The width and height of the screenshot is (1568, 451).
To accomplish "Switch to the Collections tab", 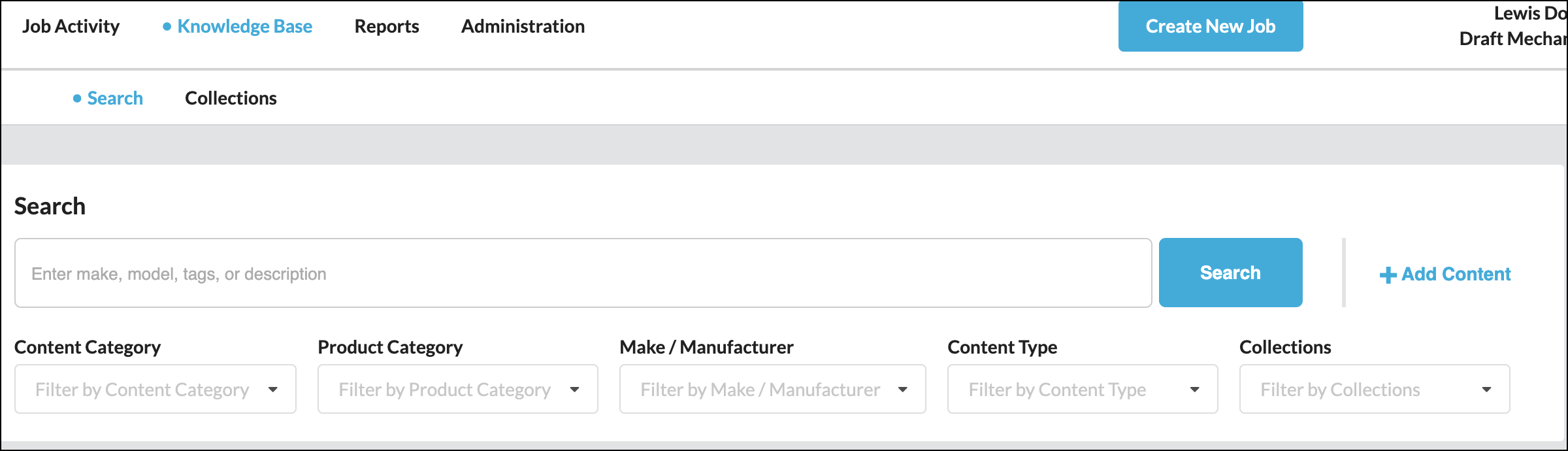I will click(231, 98).
